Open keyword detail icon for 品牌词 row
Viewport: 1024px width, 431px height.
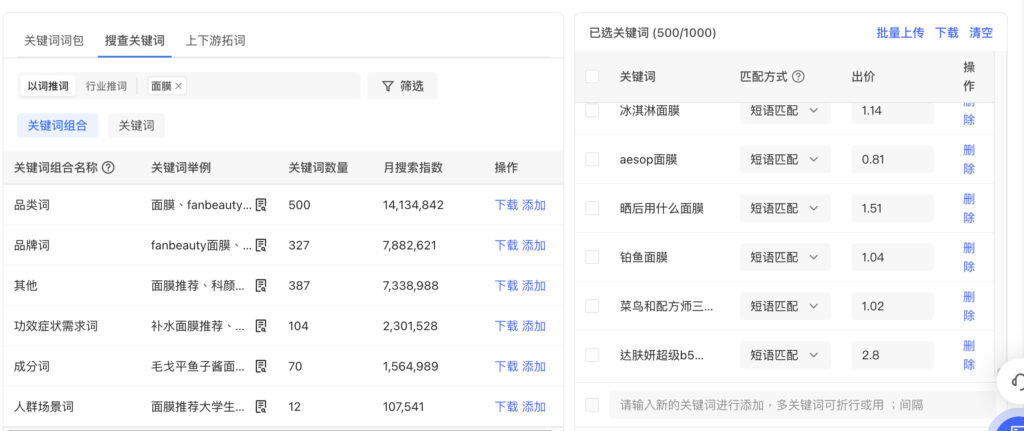click(261, 246)
